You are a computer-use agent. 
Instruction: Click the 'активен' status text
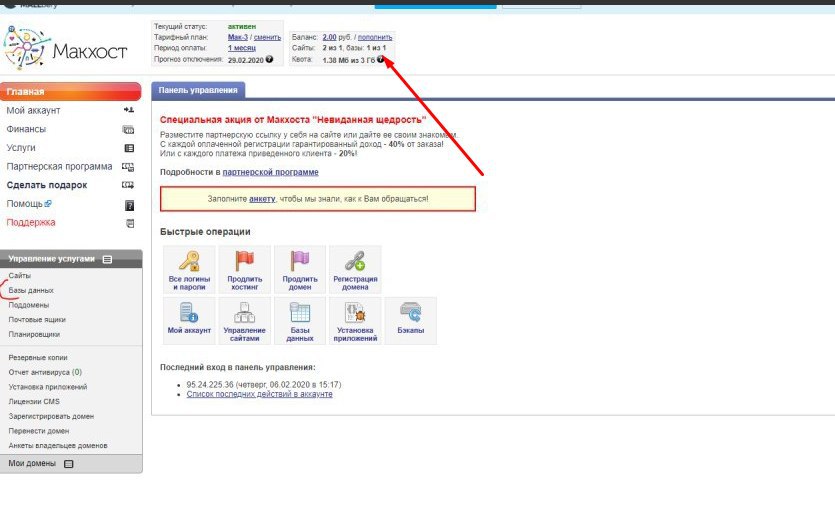(x=242, y=26)
